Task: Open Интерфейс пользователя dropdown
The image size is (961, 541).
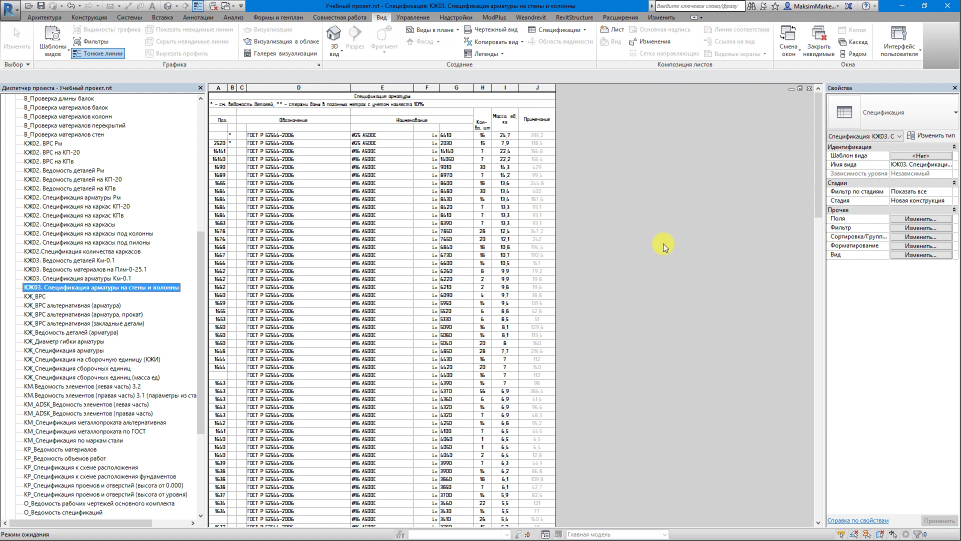Action: click(898, 41)
